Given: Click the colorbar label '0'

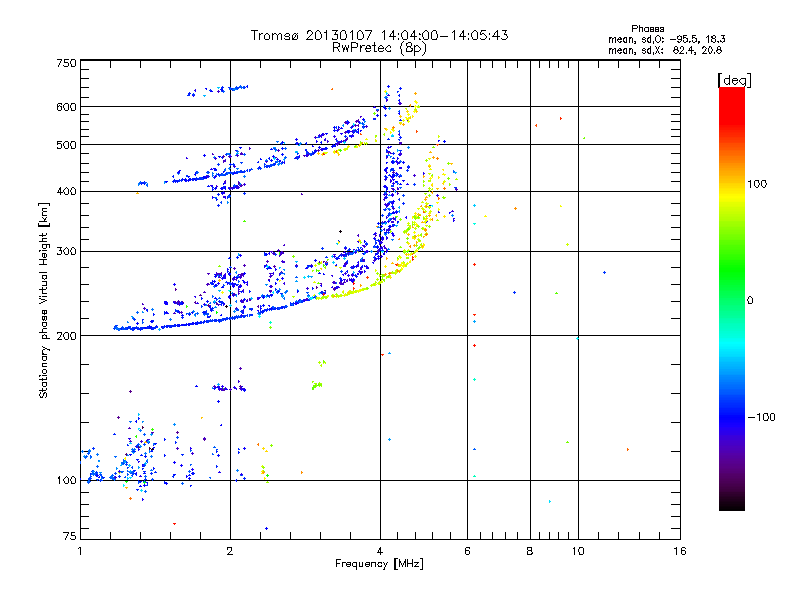Looking at the screenshot, I should tap(750, 301).
